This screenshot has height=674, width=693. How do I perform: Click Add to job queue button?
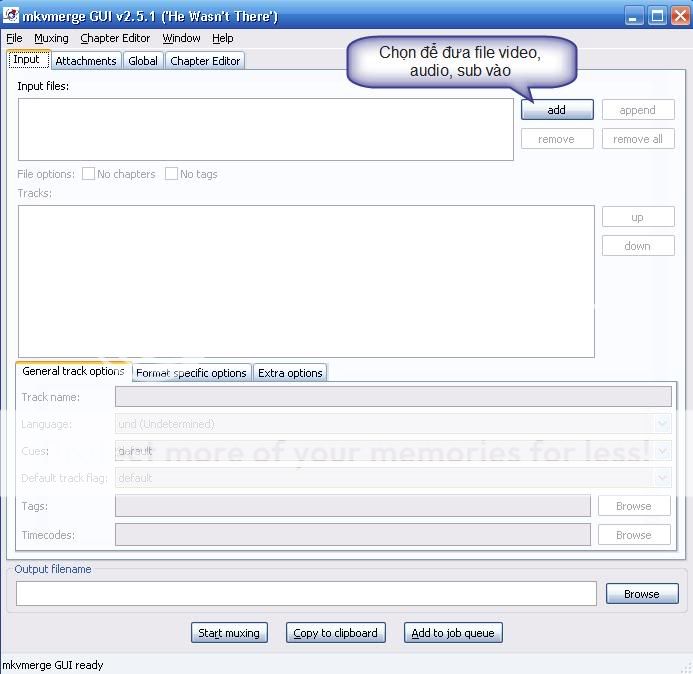pos(453,633)
